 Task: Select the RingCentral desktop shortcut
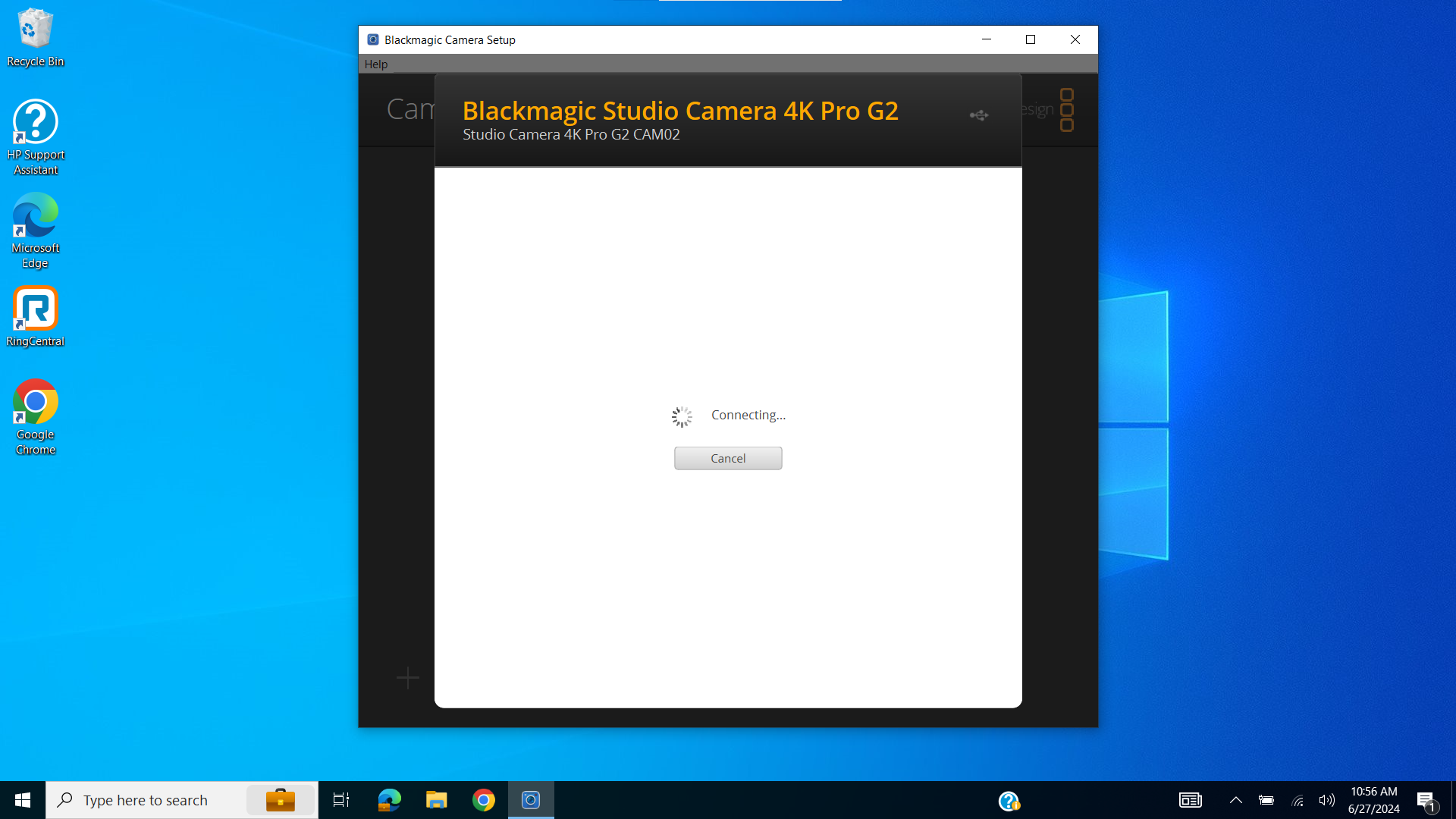point(36,316)
